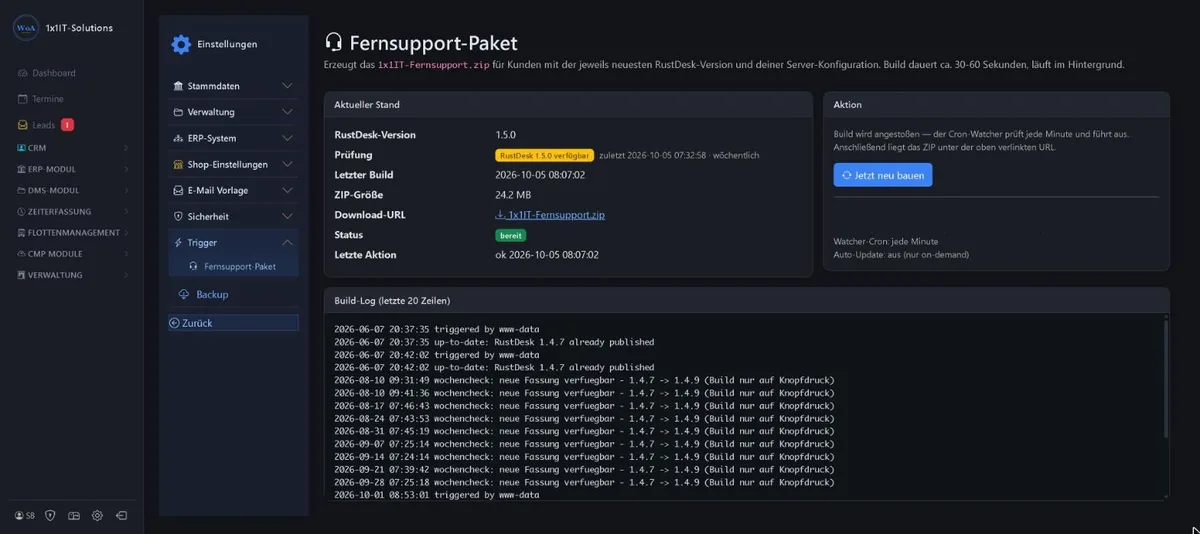Click the blue Einstellungen gear icon

coord(181,44)
